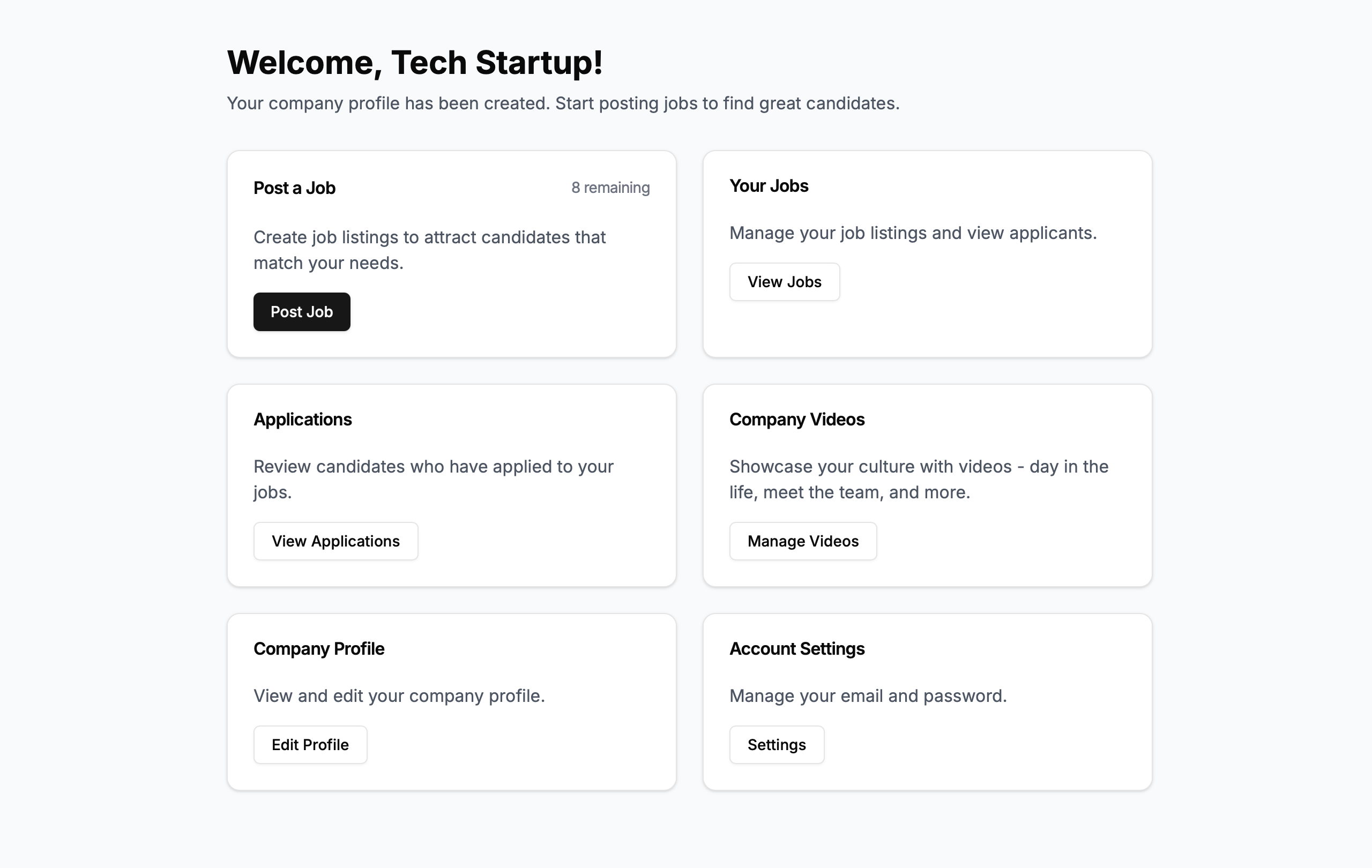The image size is (1372, 868).
Task: Click the profile creation confirmation text
Action: point(563,103)
